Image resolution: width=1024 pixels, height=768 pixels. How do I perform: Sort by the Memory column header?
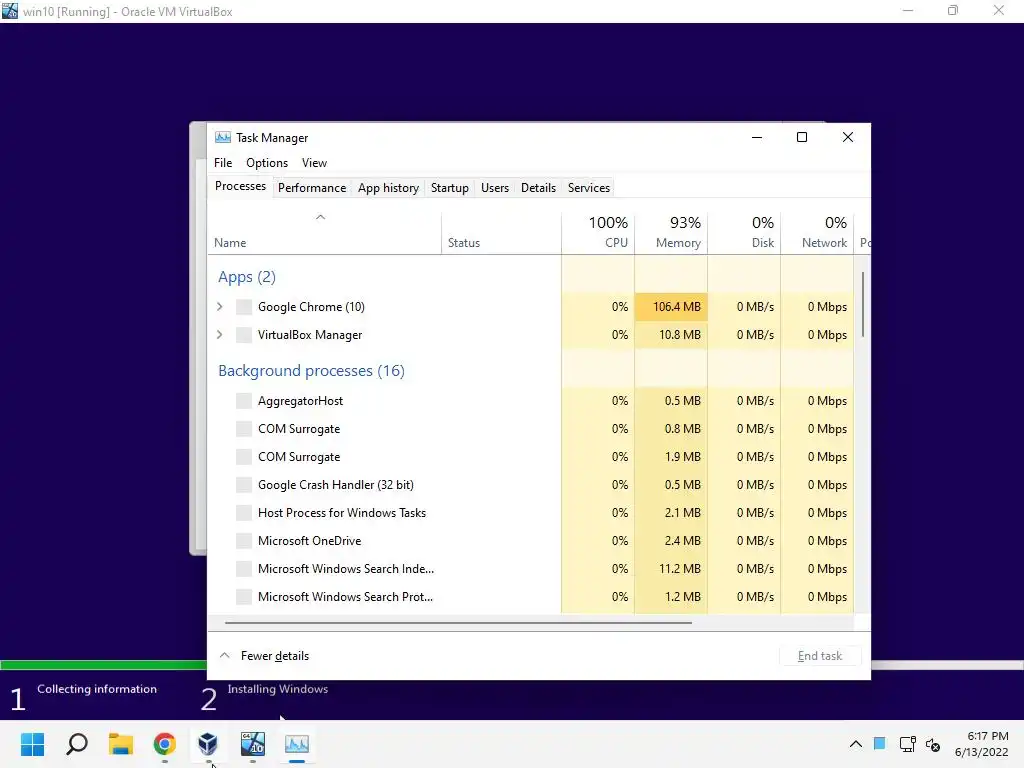pyautogui.click(x=671, y=232)
